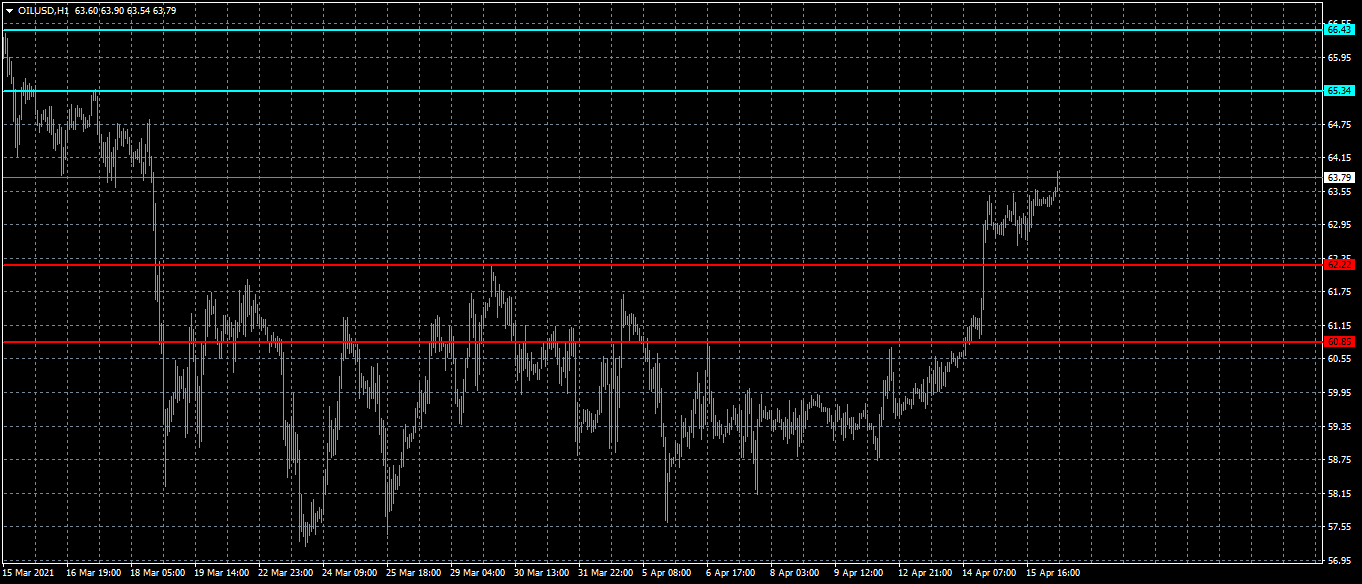This screenshot has width=1362, height=584.
Task: Click the 12 Apr 21:00 time label
Action: tap(926, 573)
